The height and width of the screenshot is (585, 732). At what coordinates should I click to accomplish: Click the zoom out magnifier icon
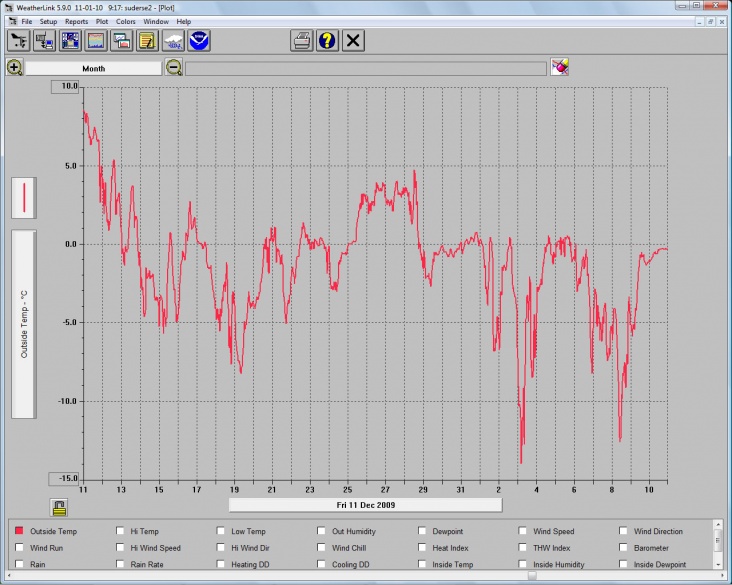point(174,68)
